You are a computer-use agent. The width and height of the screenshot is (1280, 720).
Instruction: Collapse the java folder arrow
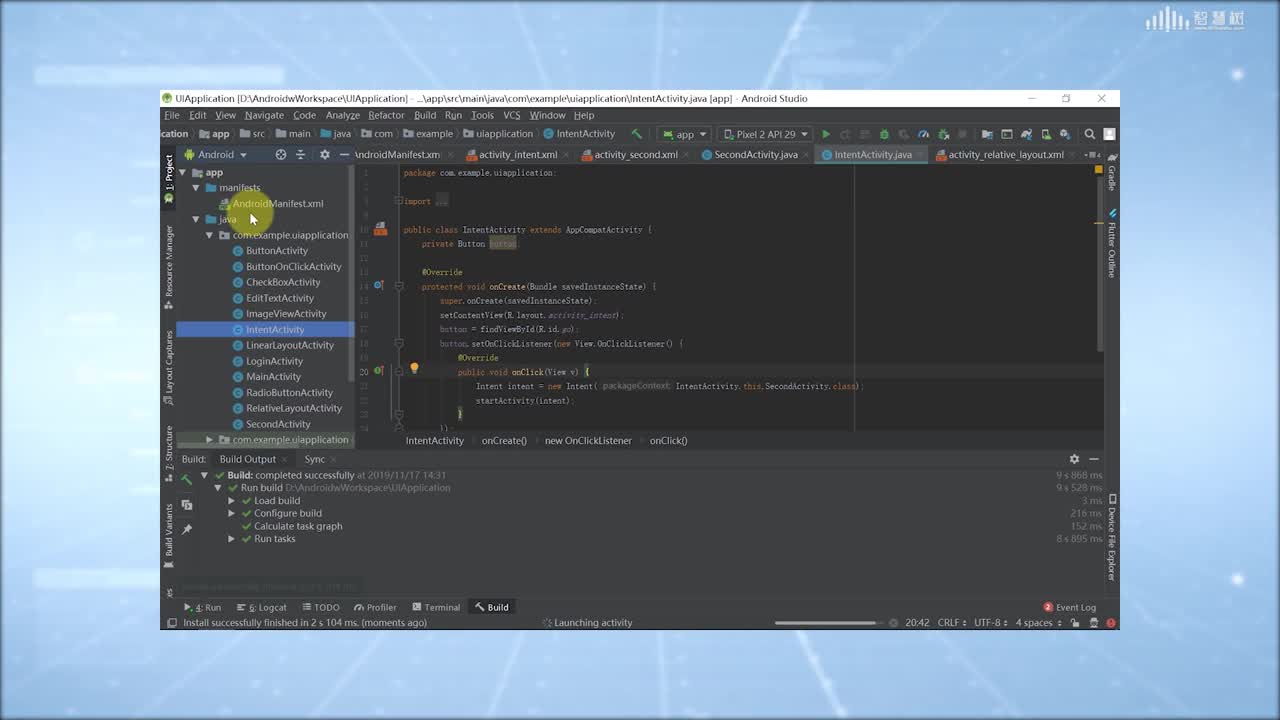click(x=196, y=219)
